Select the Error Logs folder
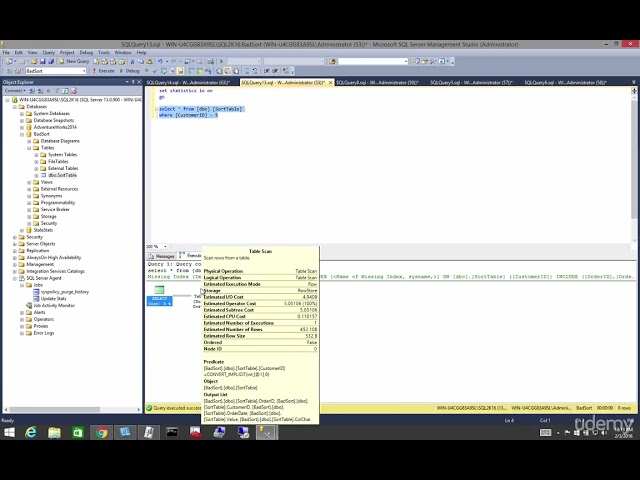Image resolution: width=640 pixels, height=480 pixels. point(44,333)
